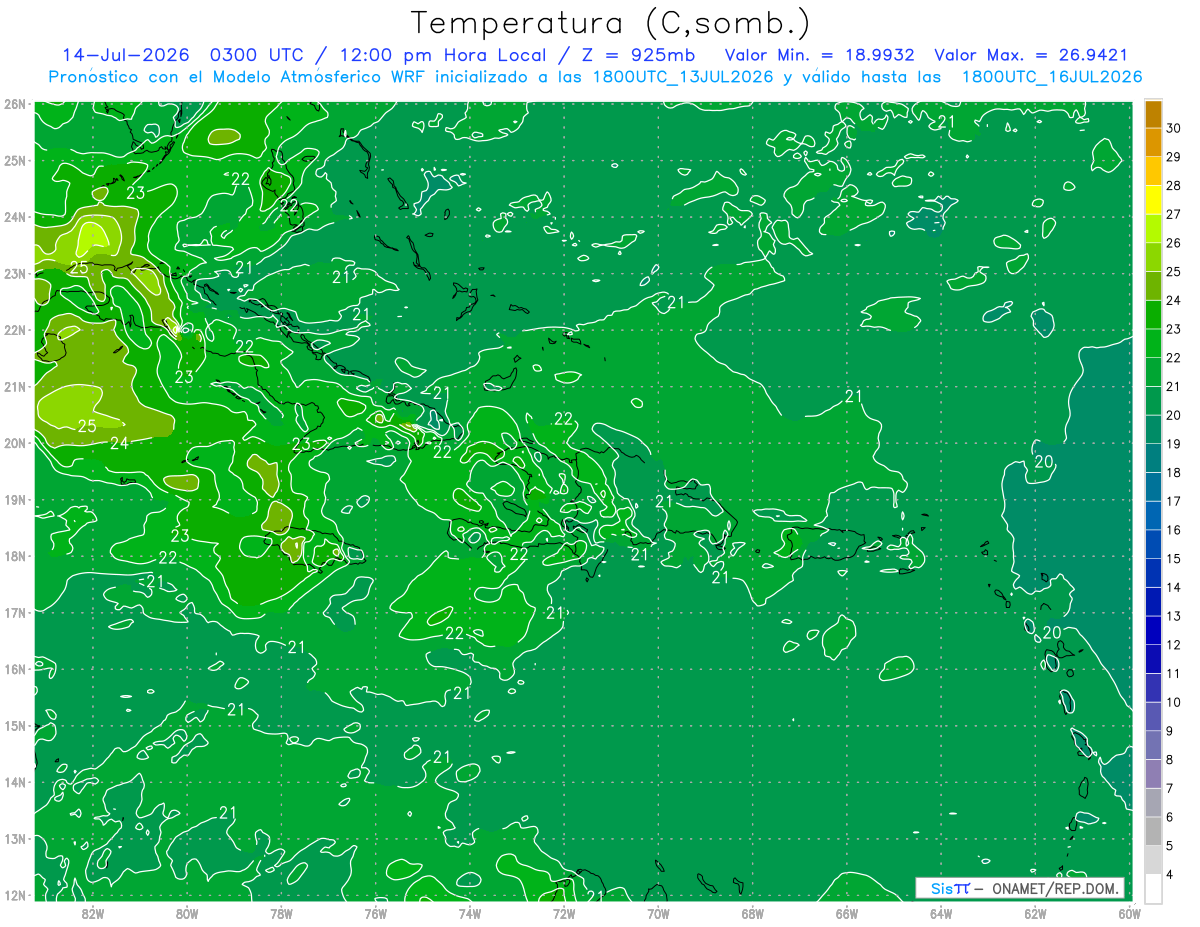Click the '12N' latitude axis label
Image resolution: width=1200 pixels, height=927 pixels.
coord(14,895)
